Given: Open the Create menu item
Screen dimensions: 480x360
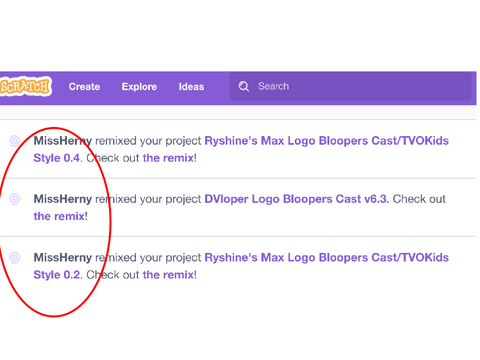Looking at the screenshot, I should 84,87.
